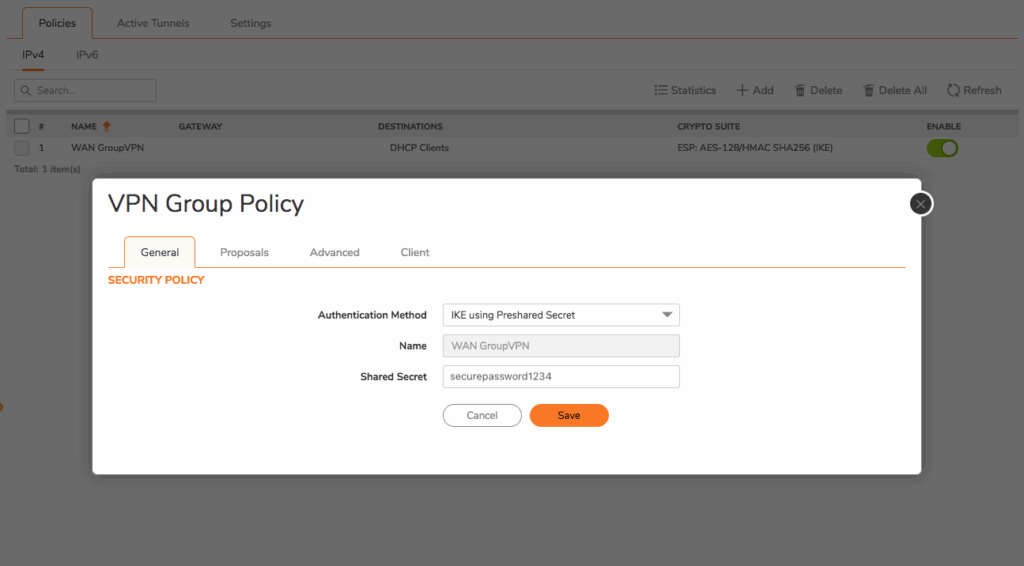Click the Cancel button
This screenshot has width=1024, height=566.
[482, 415]
